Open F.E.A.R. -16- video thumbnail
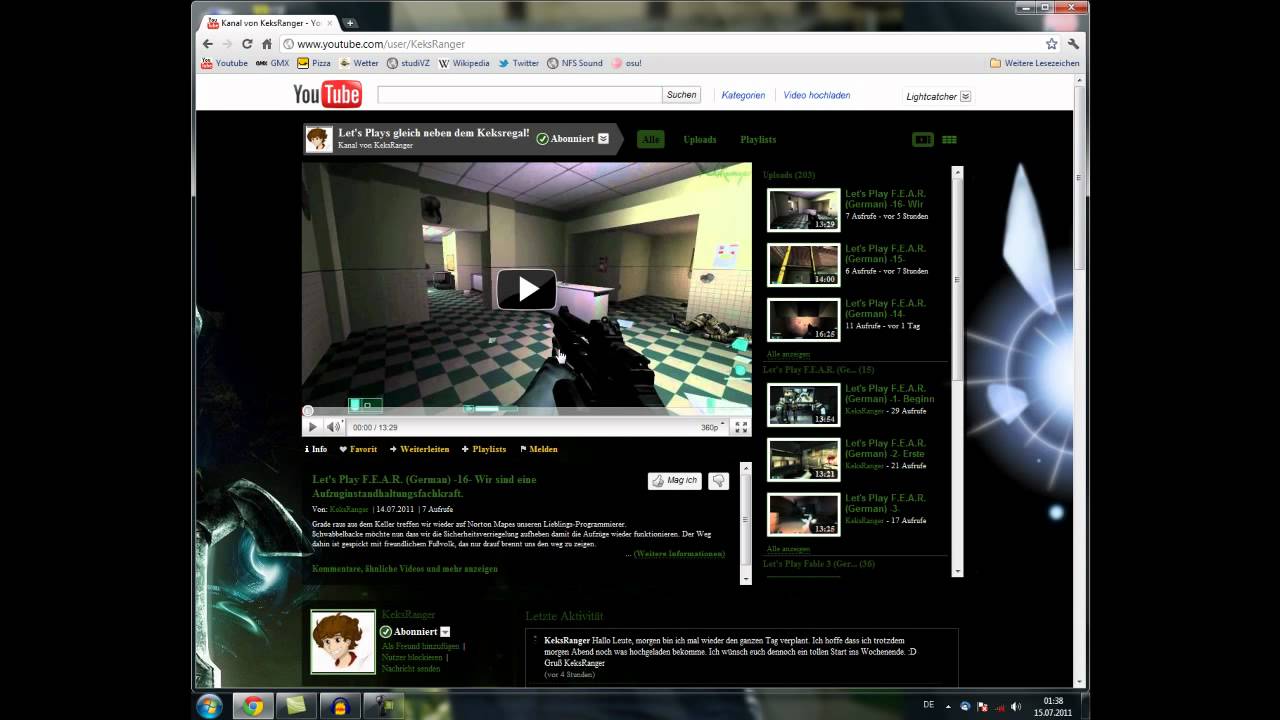 coord(804,210)
